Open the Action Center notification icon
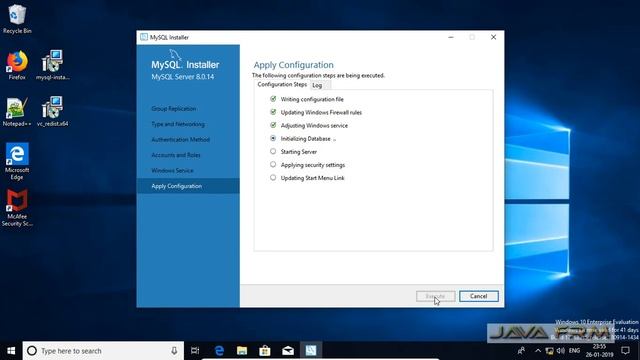The image size is (640, 360). (x=625, y=351)
